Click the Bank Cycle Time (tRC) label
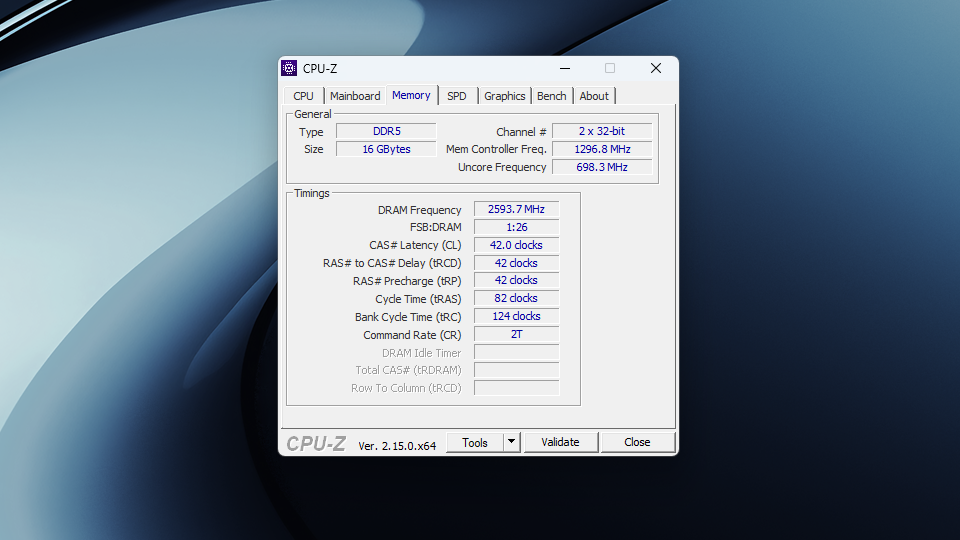960x540 pixels. point(408,317)
